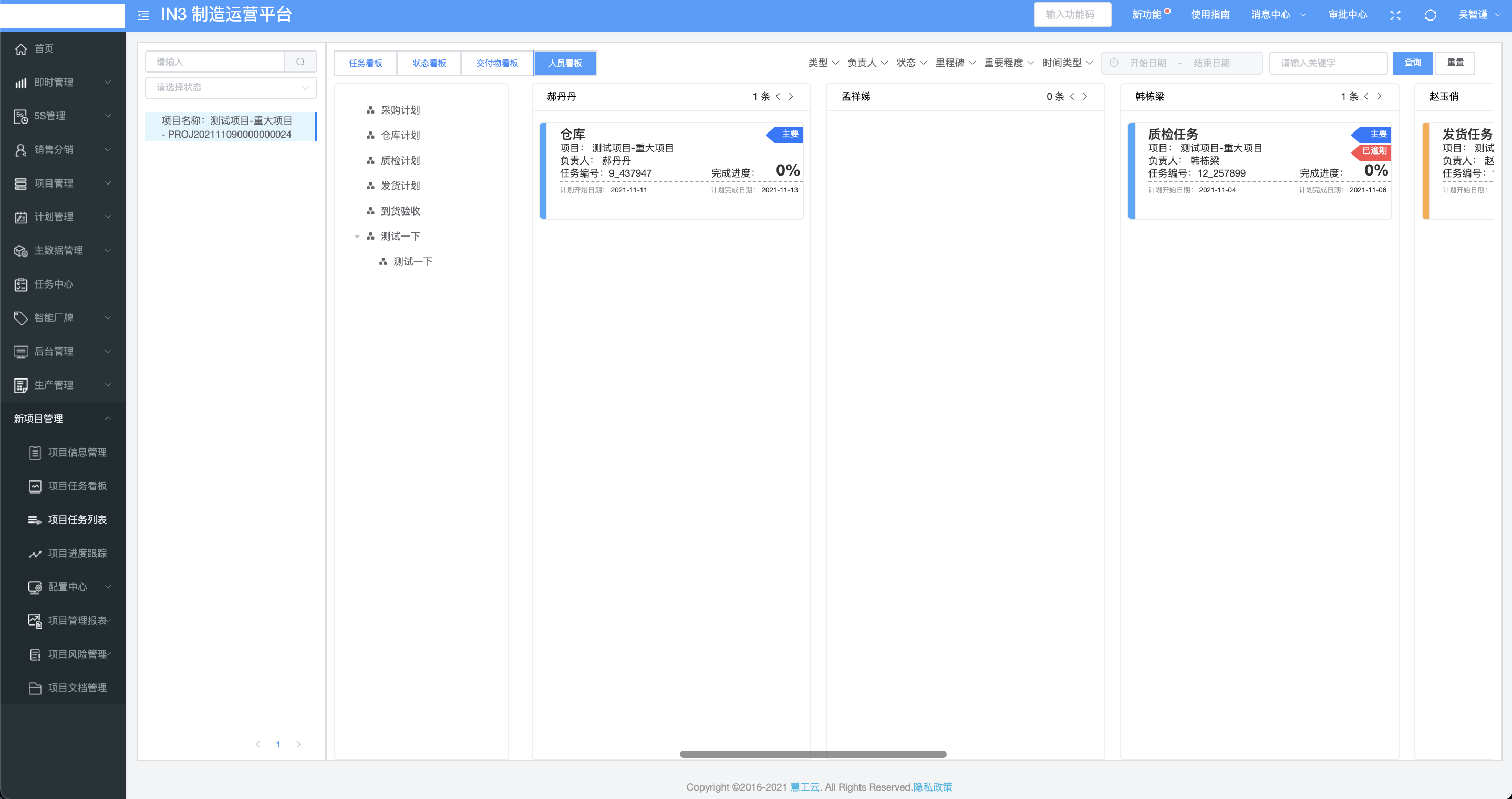
Task: Click the 查询 button
Action: 1412,63
